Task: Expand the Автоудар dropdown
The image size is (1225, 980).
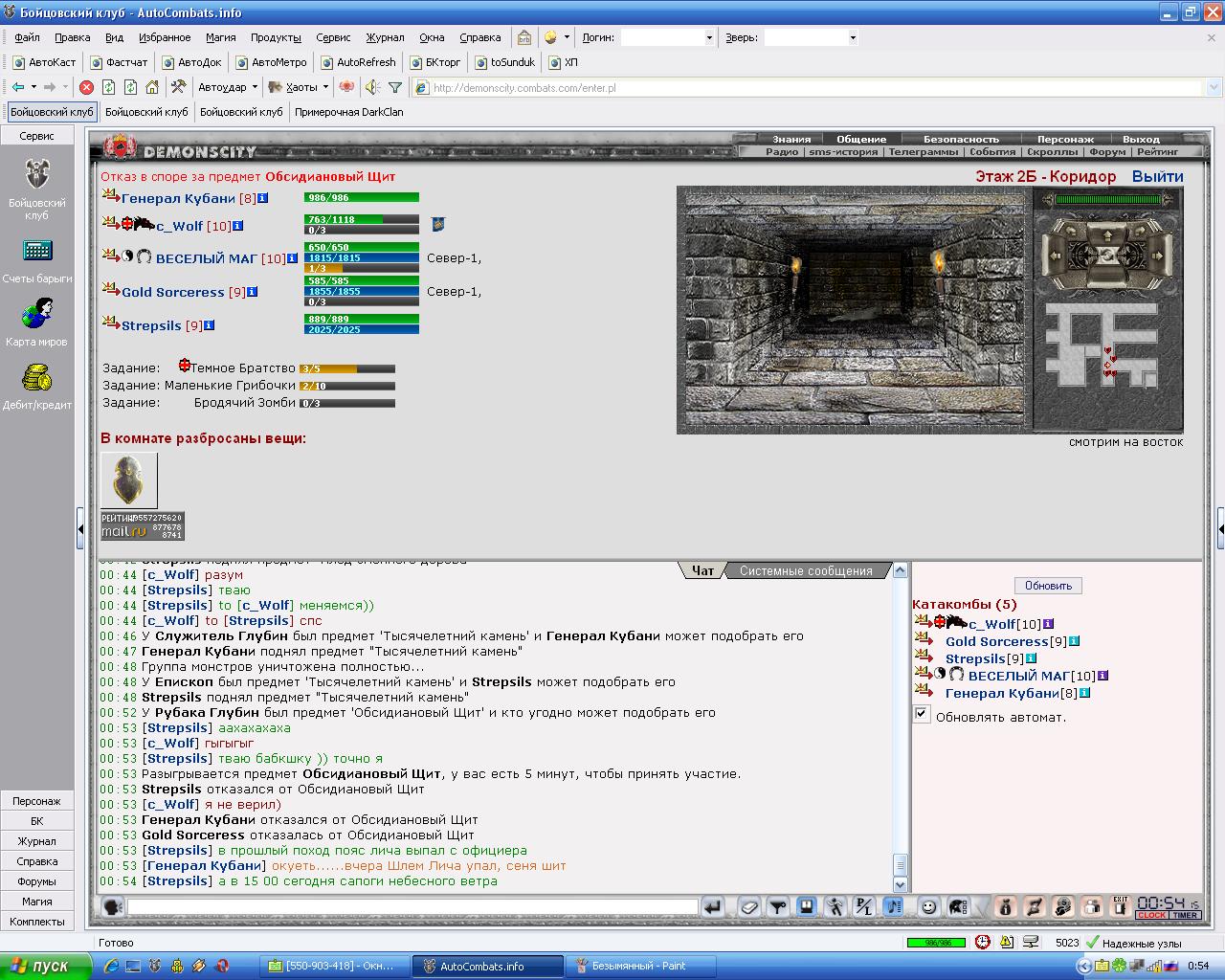Action: (255, 87)
